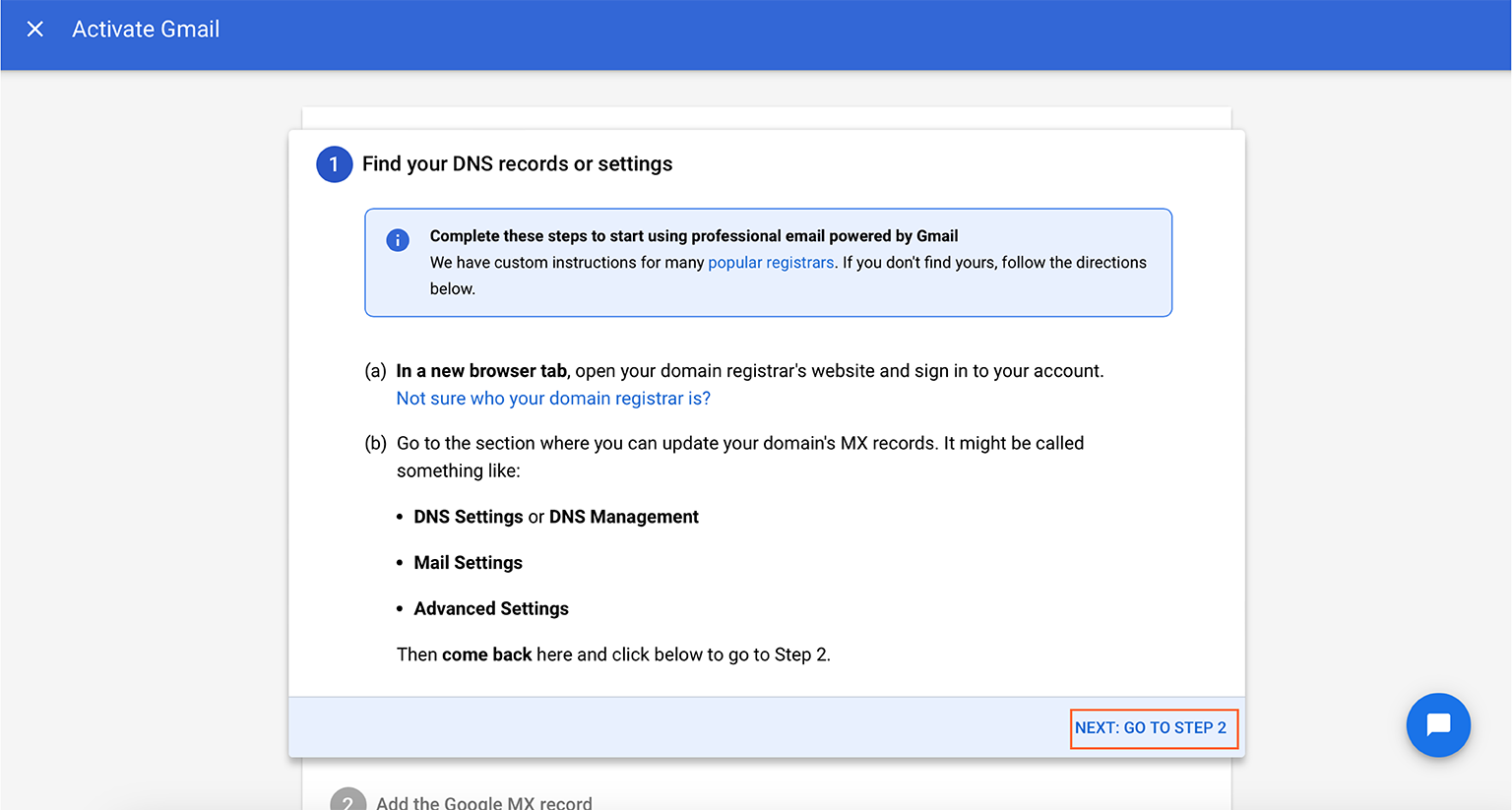Click the 'Mail Settings' bullet text
Screen dimensions: 1512x810
click(x=468, y=563)
